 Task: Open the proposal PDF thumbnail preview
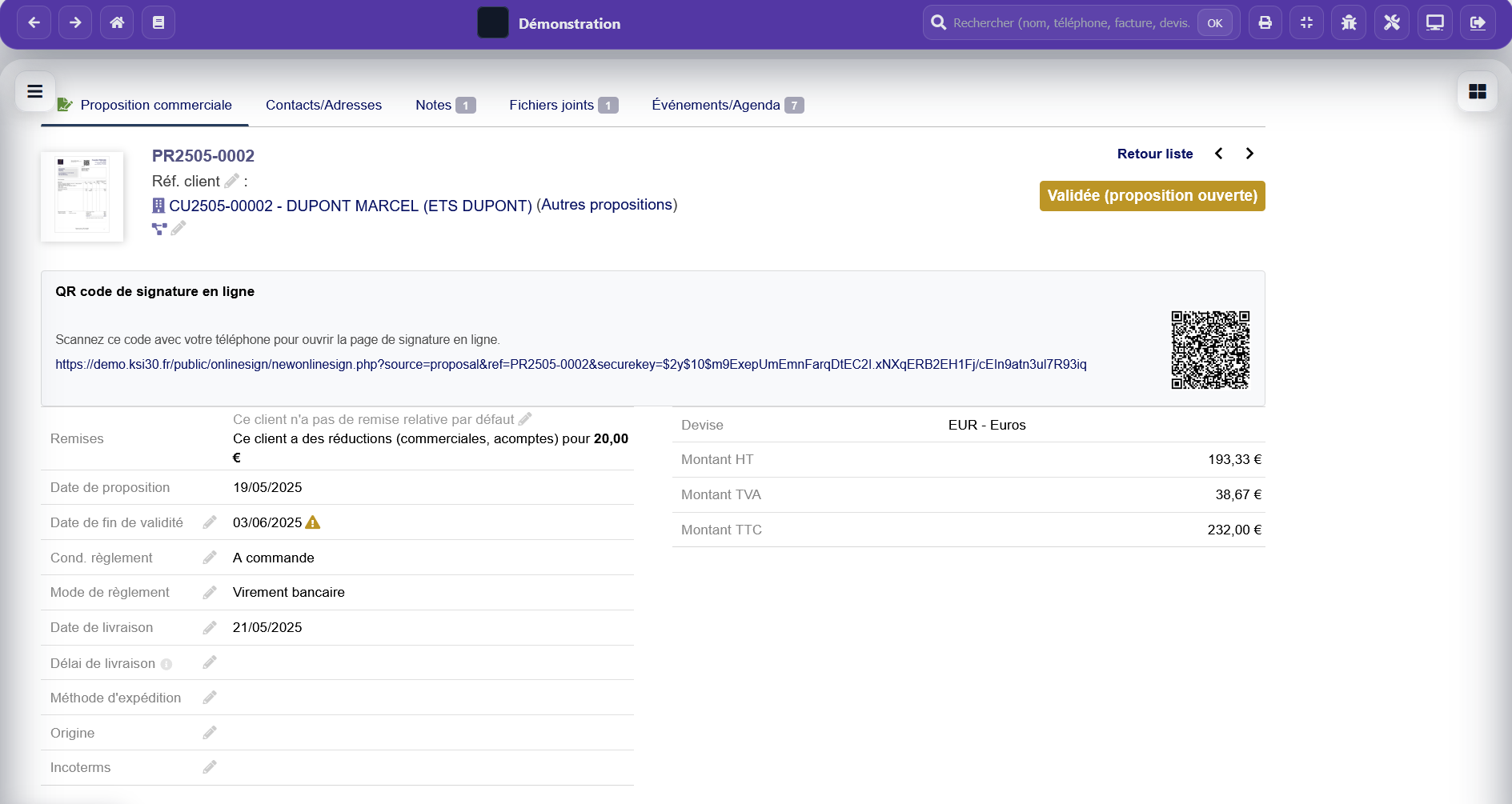[x=82, y=196]
